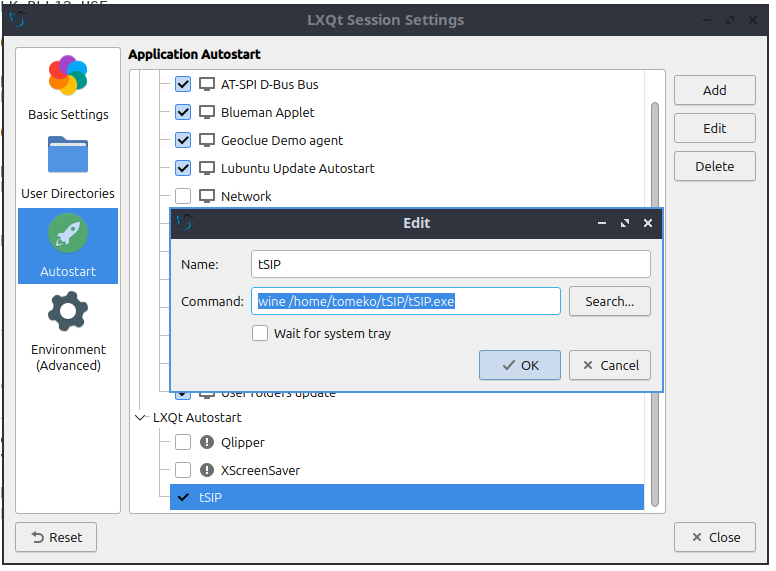Uncheck AT-SPI D-Bus Bus autostart

pos(183,85)
